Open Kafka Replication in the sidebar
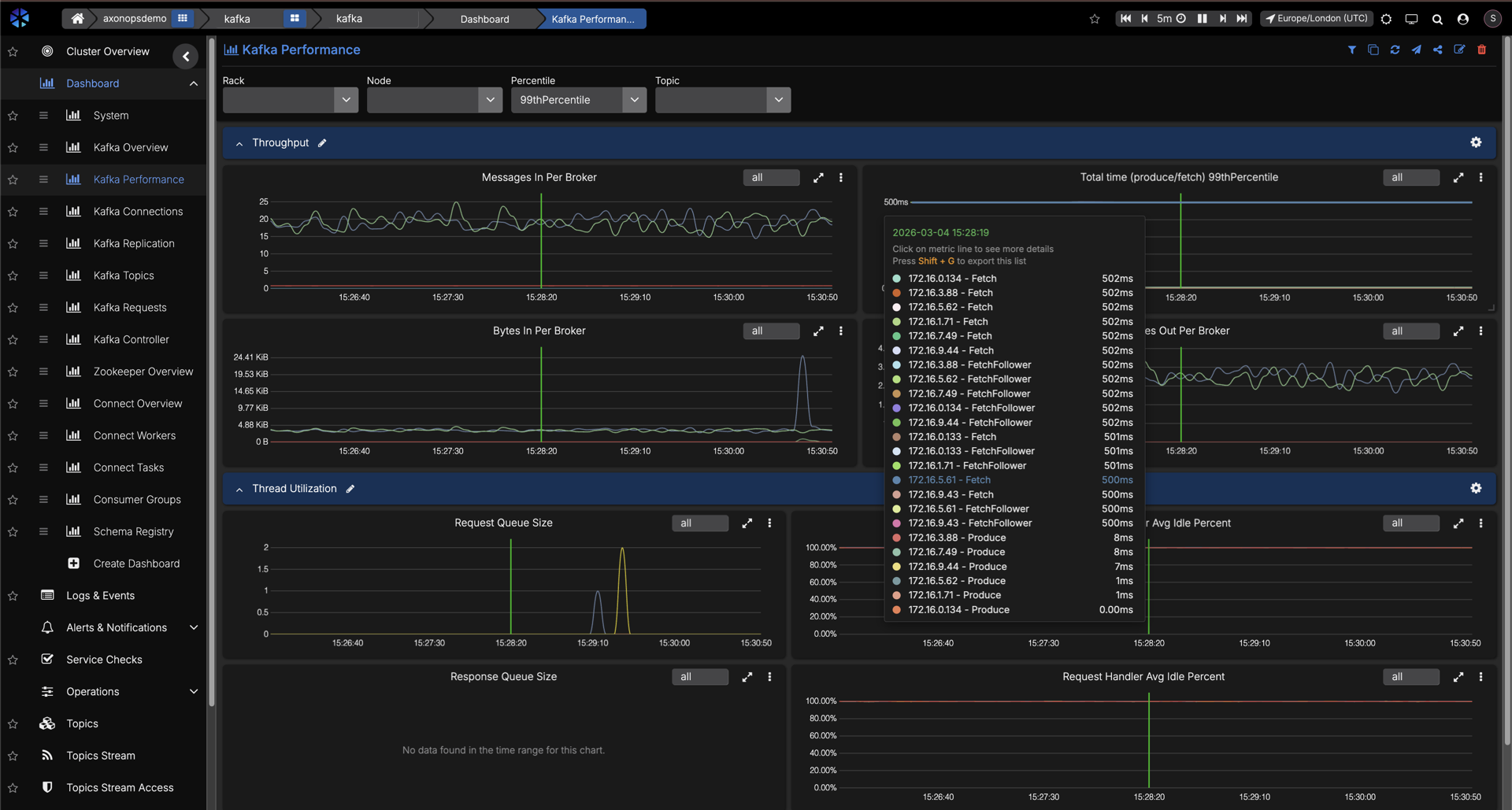The width and height of the screenshot is (1512, 810). point(134,244)
